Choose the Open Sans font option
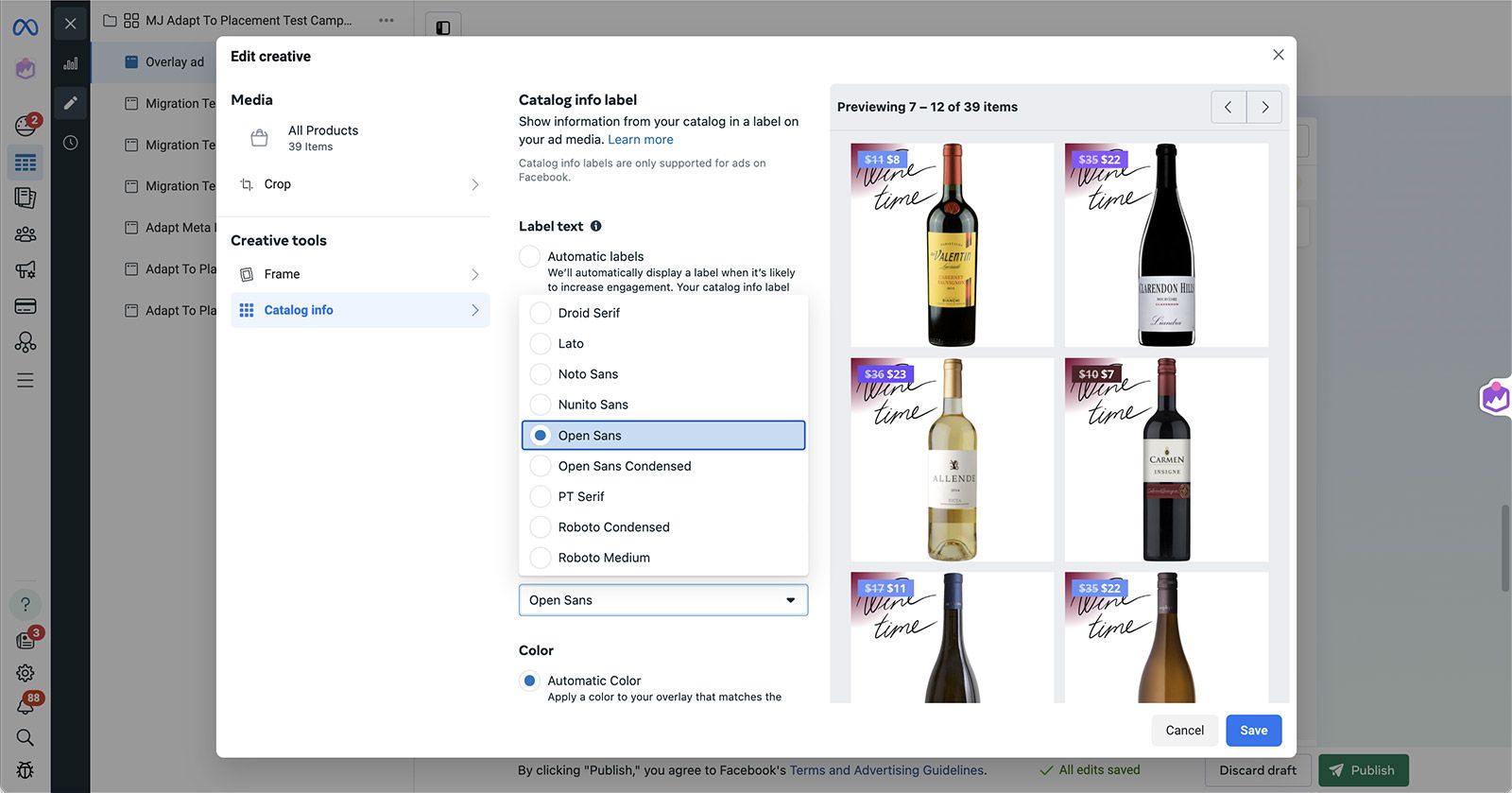 point(663,435)
